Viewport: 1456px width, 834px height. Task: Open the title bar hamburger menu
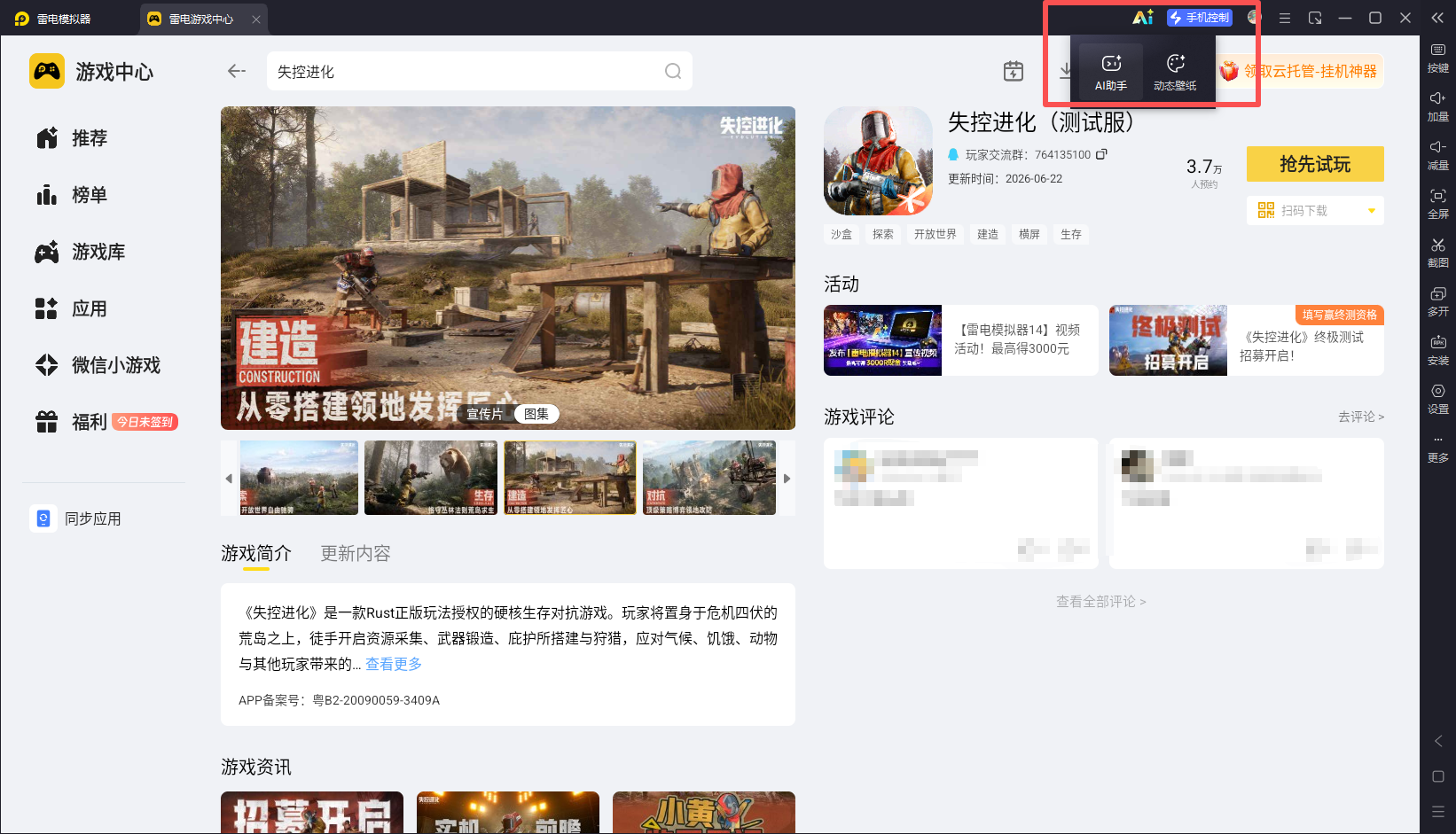(x=1284, y=18)
